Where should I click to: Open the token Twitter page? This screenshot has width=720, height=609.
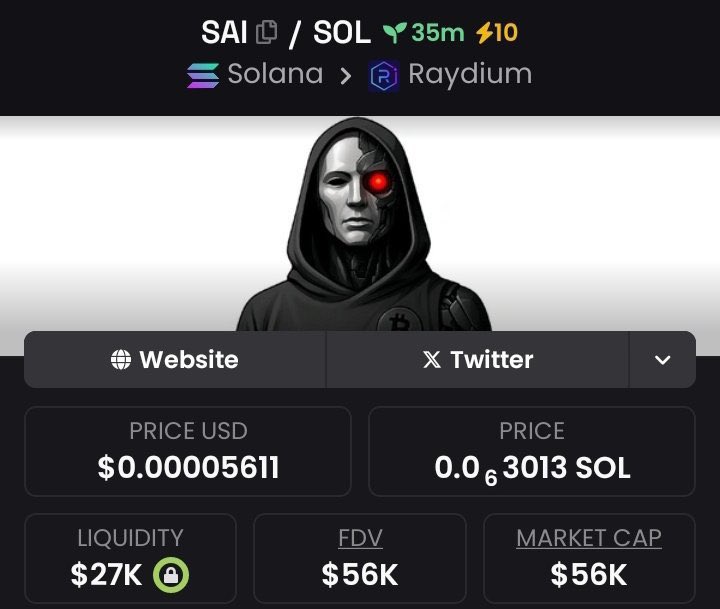point(478,360)
